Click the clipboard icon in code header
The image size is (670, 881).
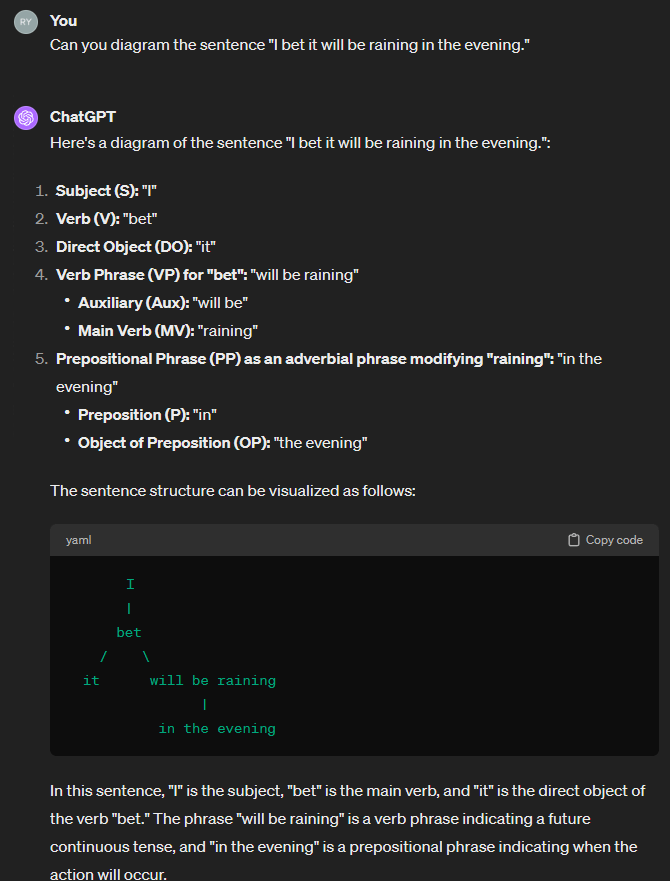574,540
